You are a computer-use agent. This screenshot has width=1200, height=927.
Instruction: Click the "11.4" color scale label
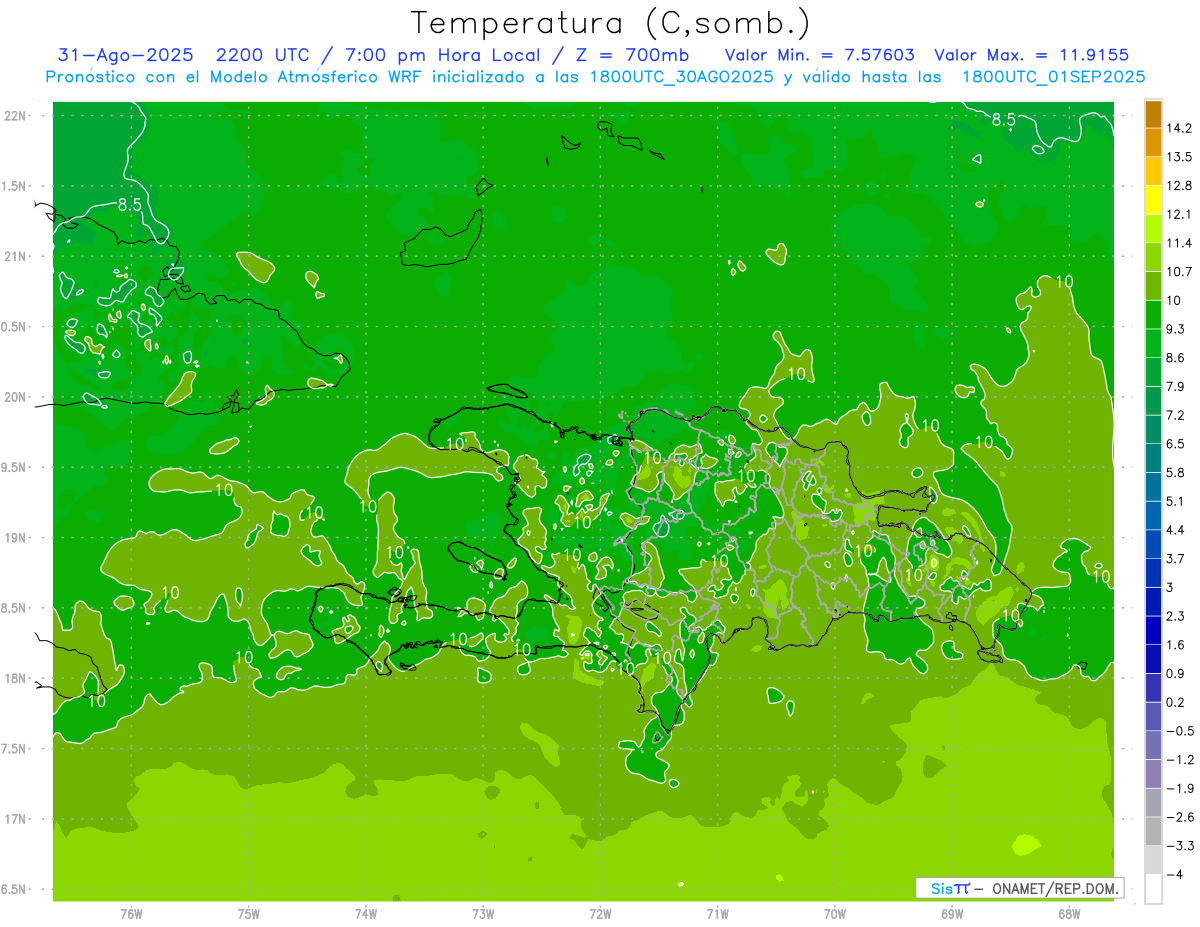(x=1180, y=243)
